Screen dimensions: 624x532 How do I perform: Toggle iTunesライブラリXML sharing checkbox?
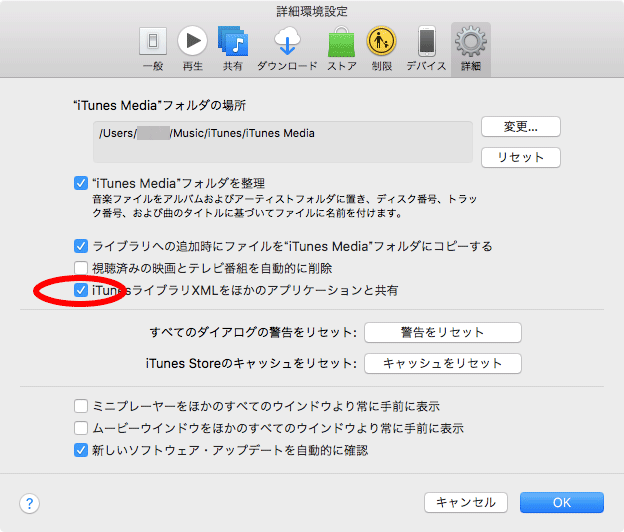[x=81, y=290]
